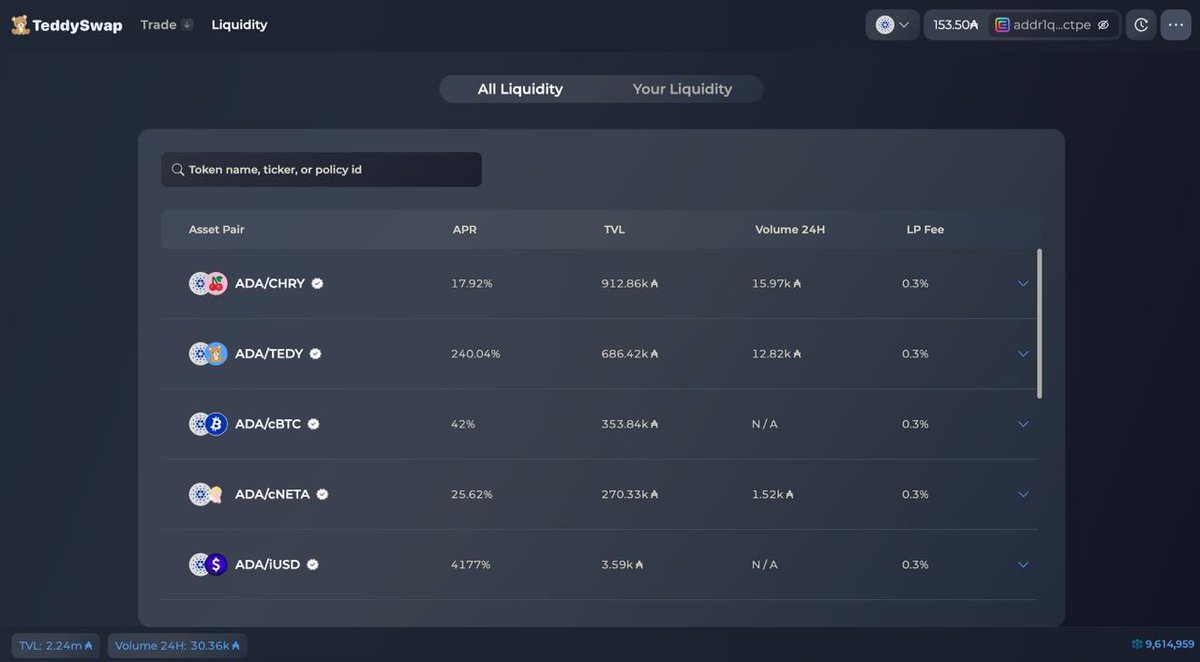The image size is (1200, 662).
Task: Click the TVL: 2.24m status badge
Action: [56, 646]
